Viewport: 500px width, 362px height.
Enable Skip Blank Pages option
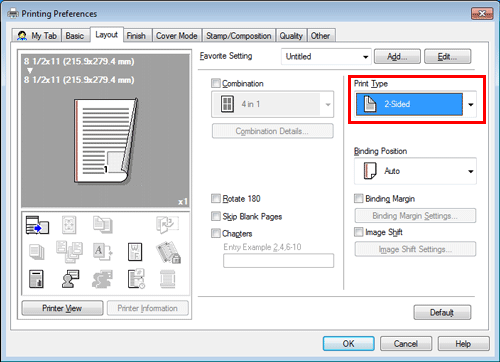coord(216,216)
